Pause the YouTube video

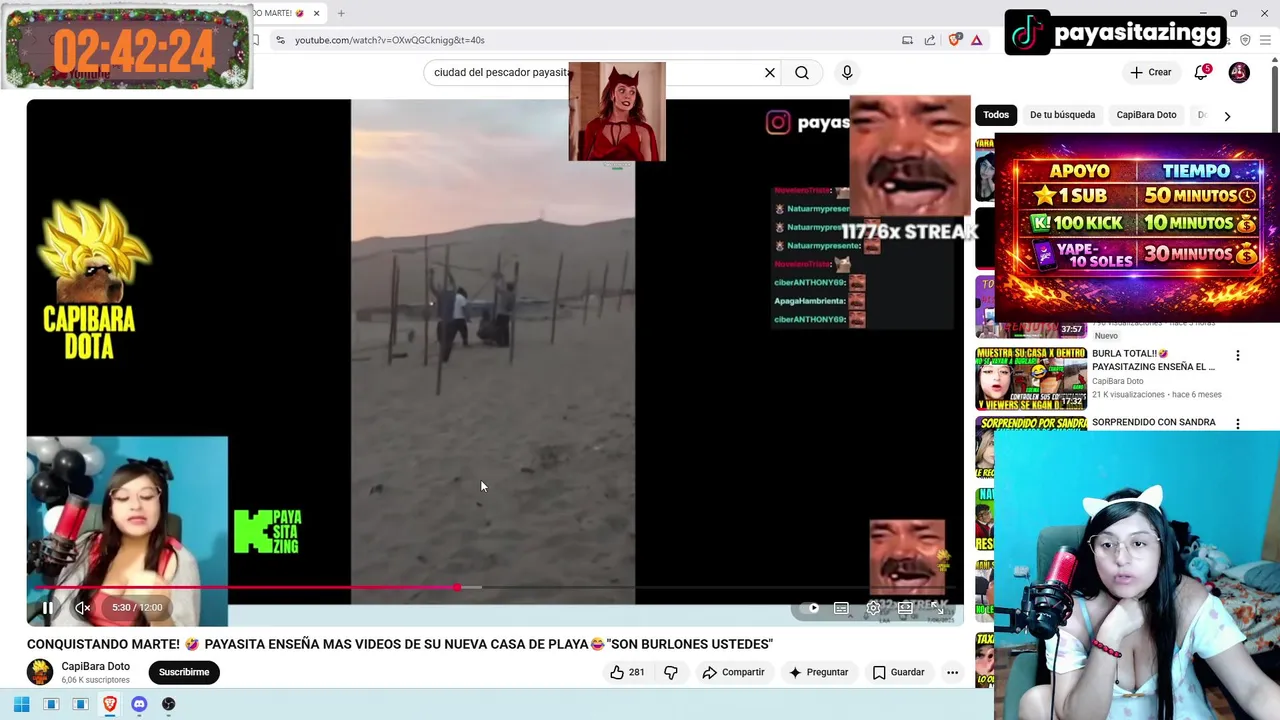pos(47,607)
